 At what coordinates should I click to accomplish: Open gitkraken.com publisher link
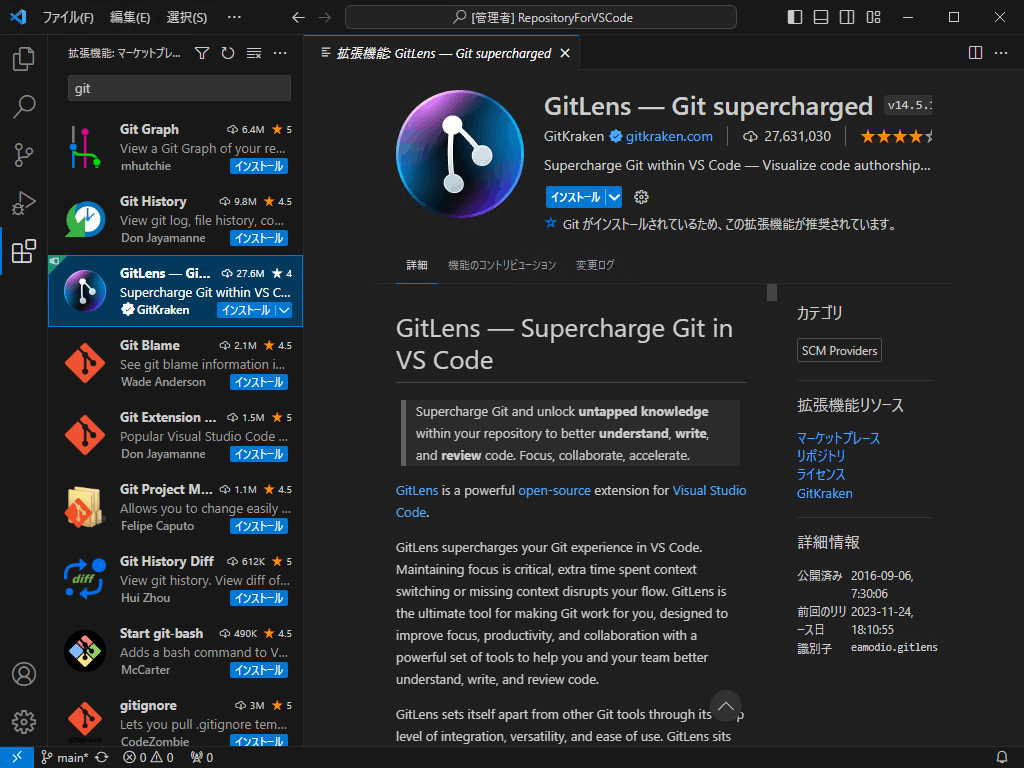tap(669, 136)
